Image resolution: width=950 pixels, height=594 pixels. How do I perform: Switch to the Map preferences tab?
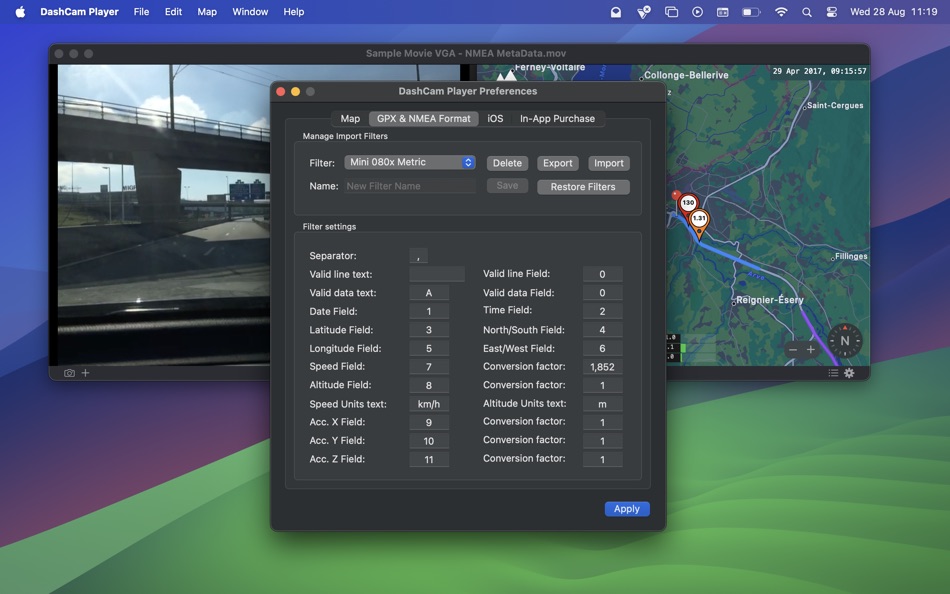coord(350,119)
